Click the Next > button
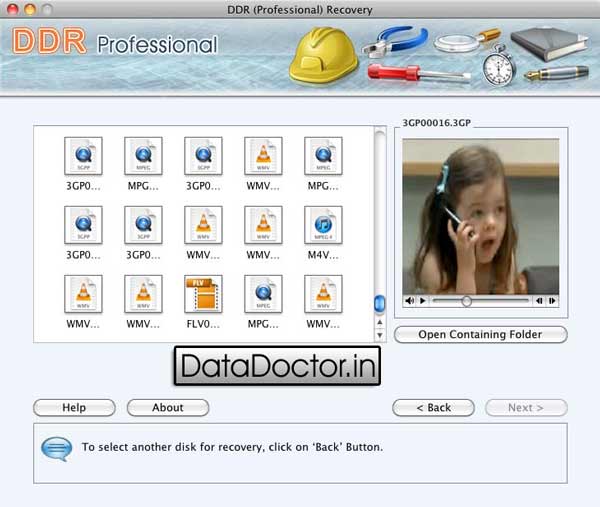The width and height of the screenshot is (600, 507). click(x=526, y=408)
